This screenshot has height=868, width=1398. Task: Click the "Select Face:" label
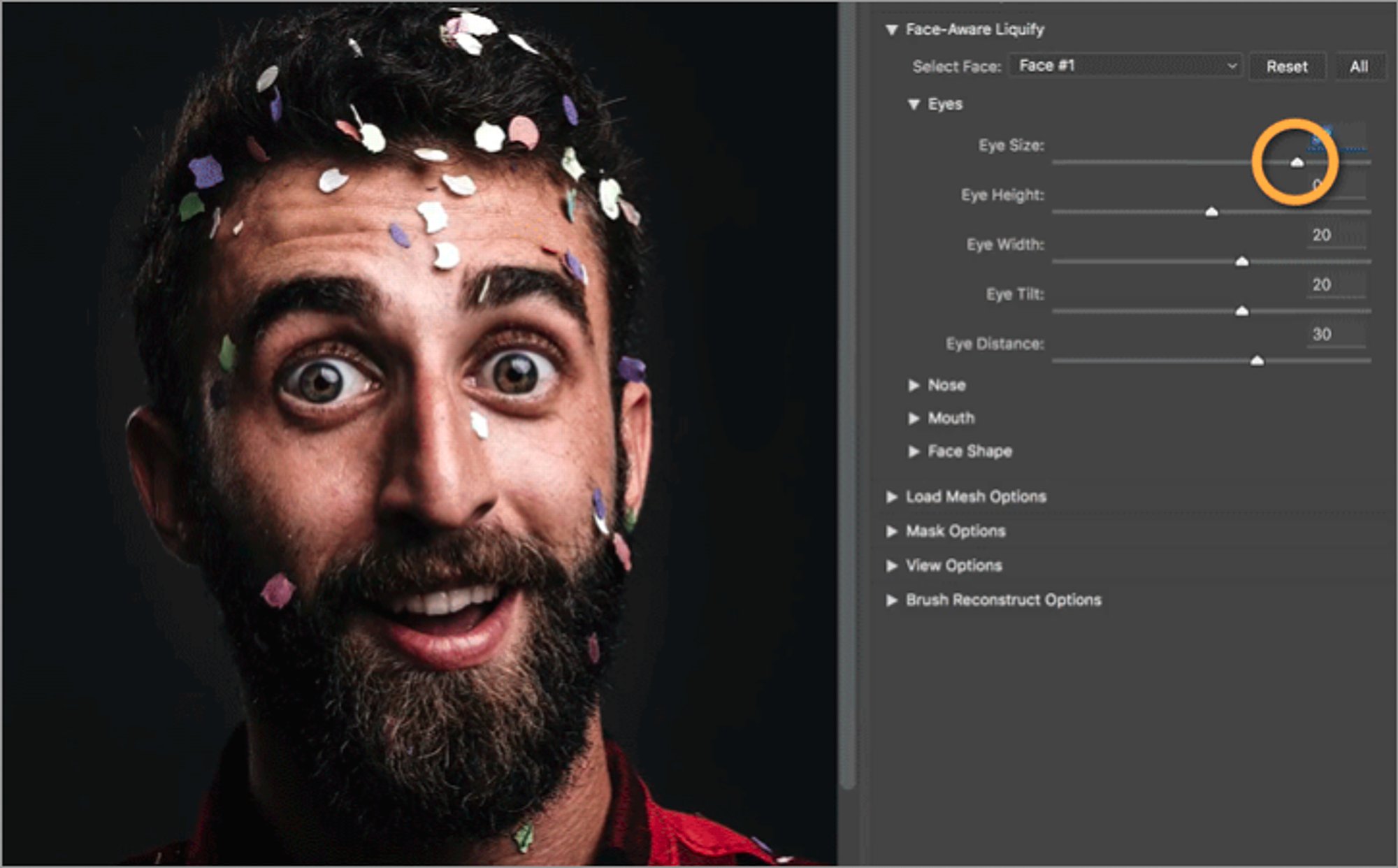[956, 66]
